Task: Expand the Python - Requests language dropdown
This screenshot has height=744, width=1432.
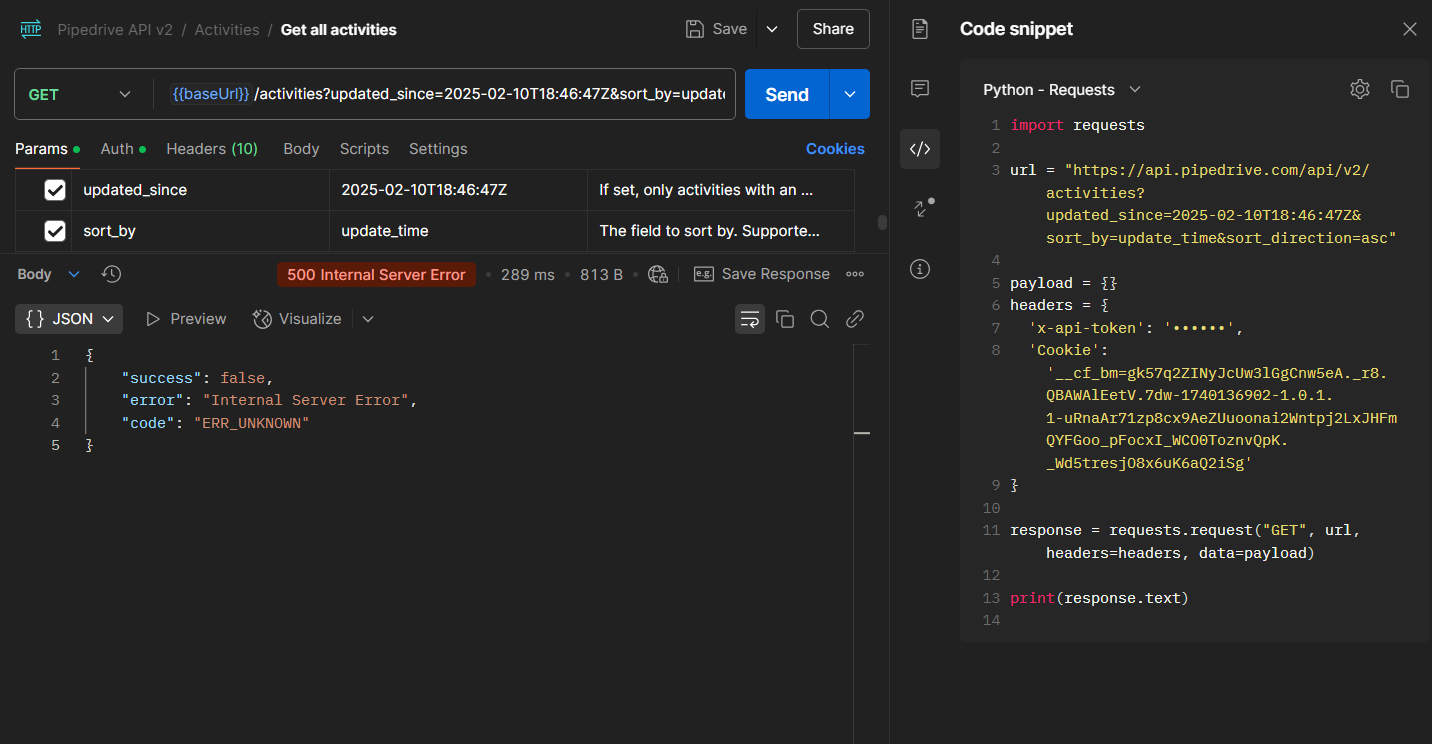Action: point(1061,90)
